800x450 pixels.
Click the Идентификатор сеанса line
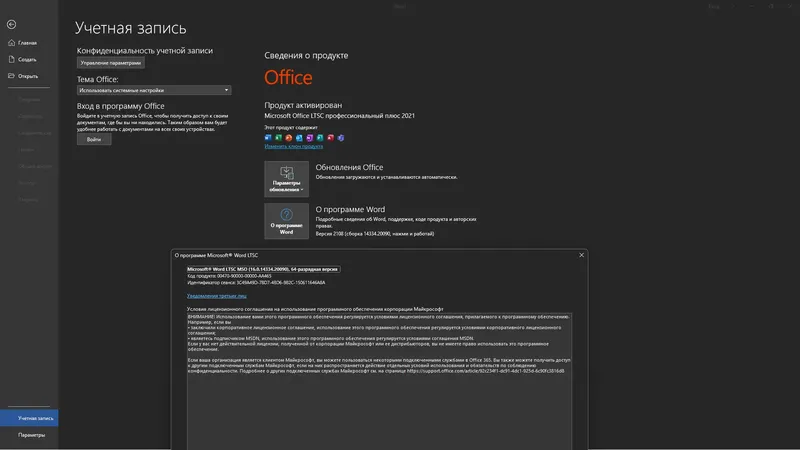pos(256,283)
